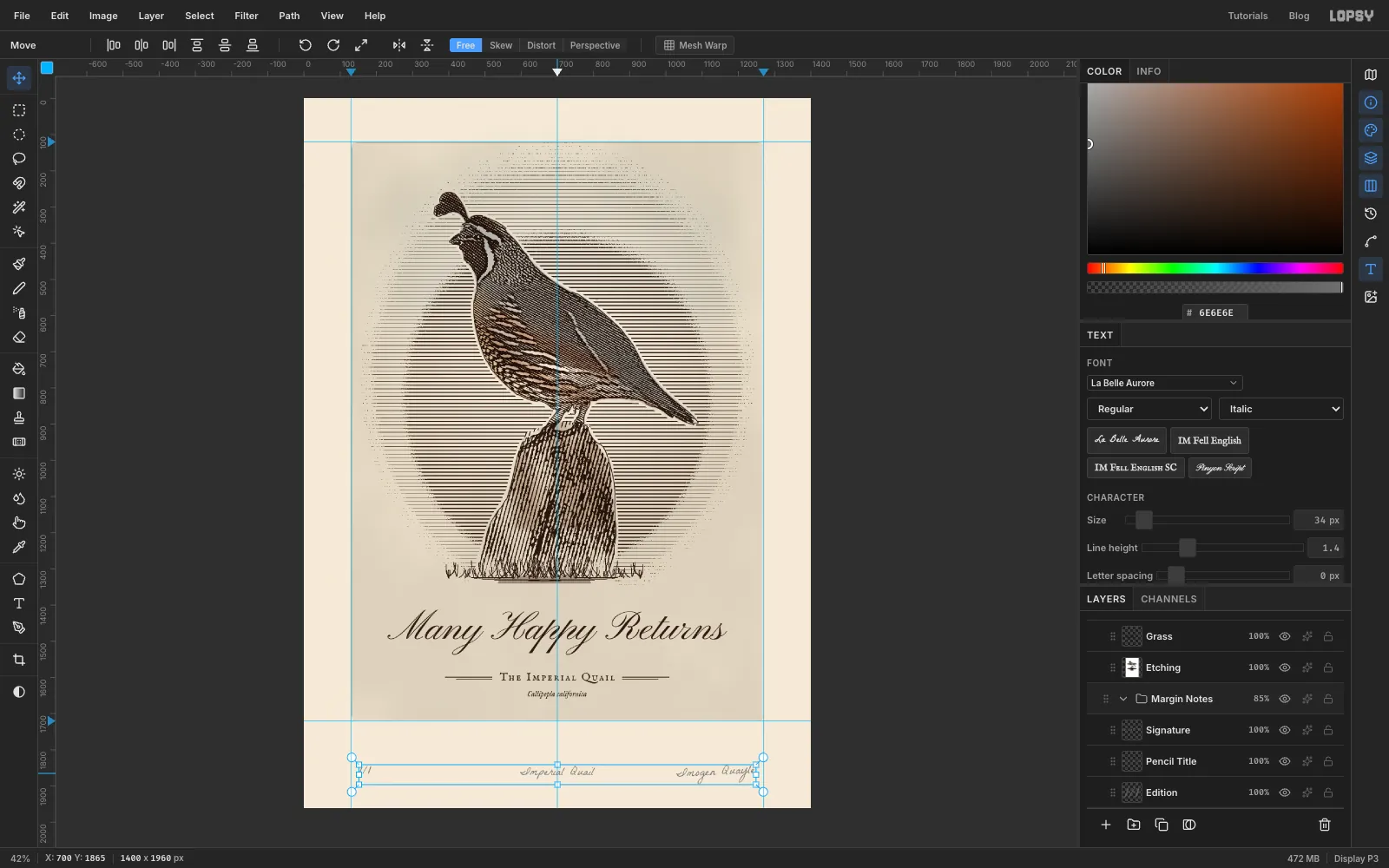Hide the Signature layer
The image size is (1389, 868).
(x=1285, y=730)
